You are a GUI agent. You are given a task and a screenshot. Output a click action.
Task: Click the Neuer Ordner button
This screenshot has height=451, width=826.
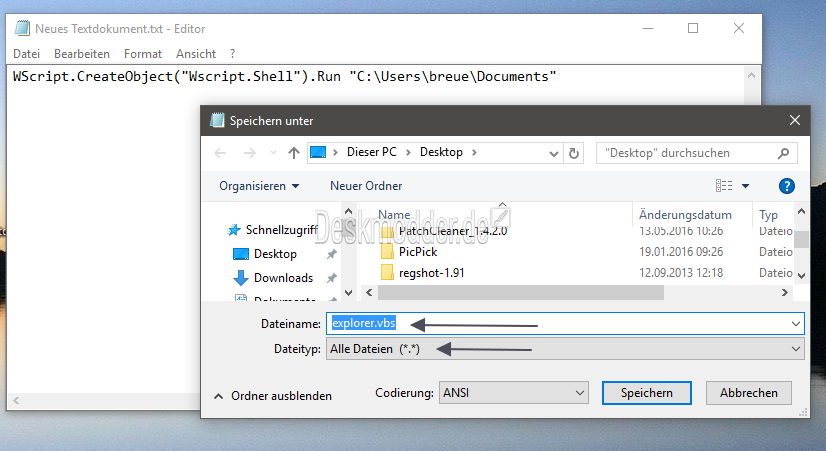(366, 186)
